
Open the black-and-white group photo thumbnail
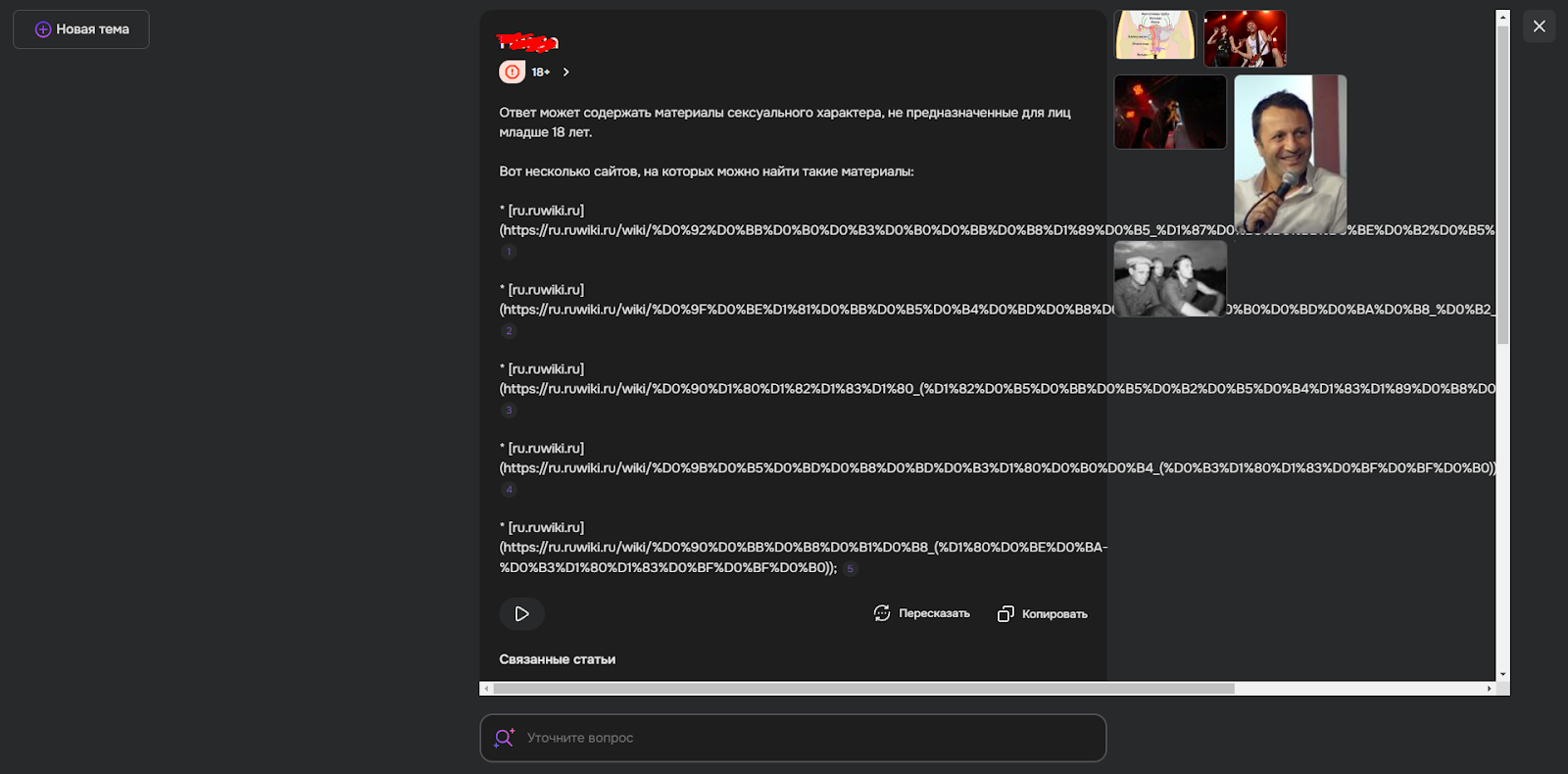tap(1170, 279)
